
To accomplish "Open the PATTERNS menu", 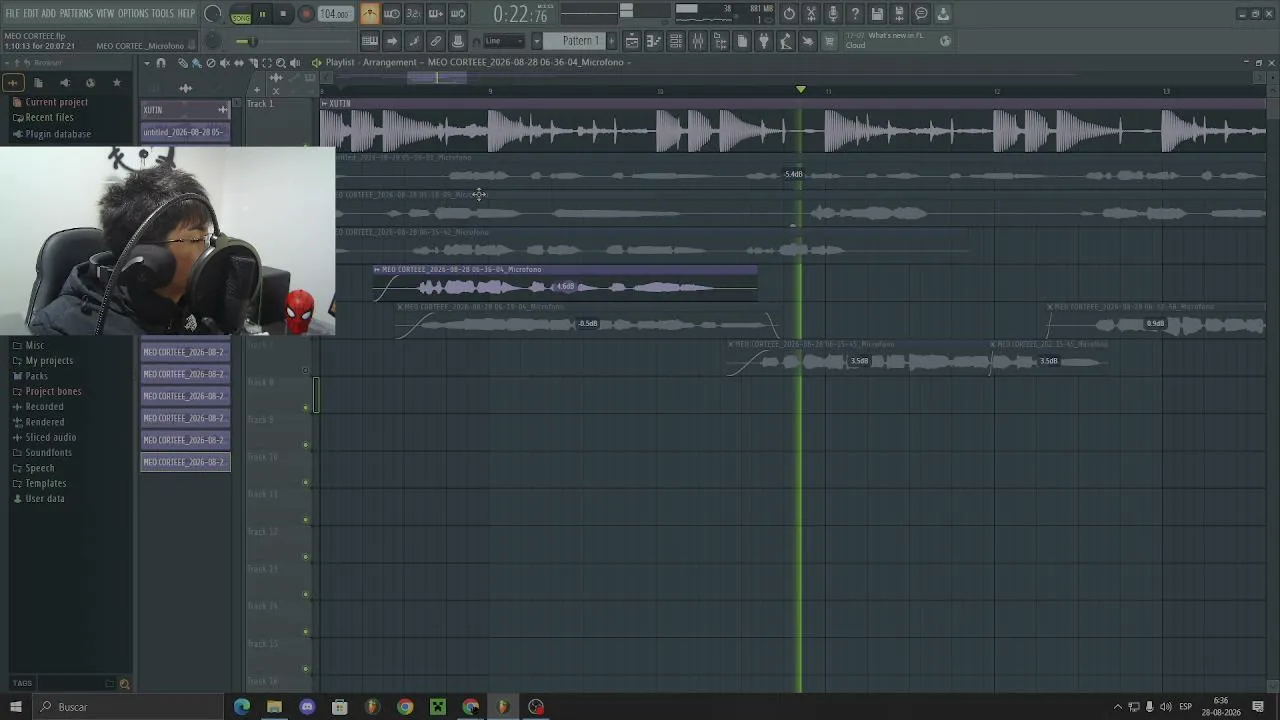I will point(76,14).
